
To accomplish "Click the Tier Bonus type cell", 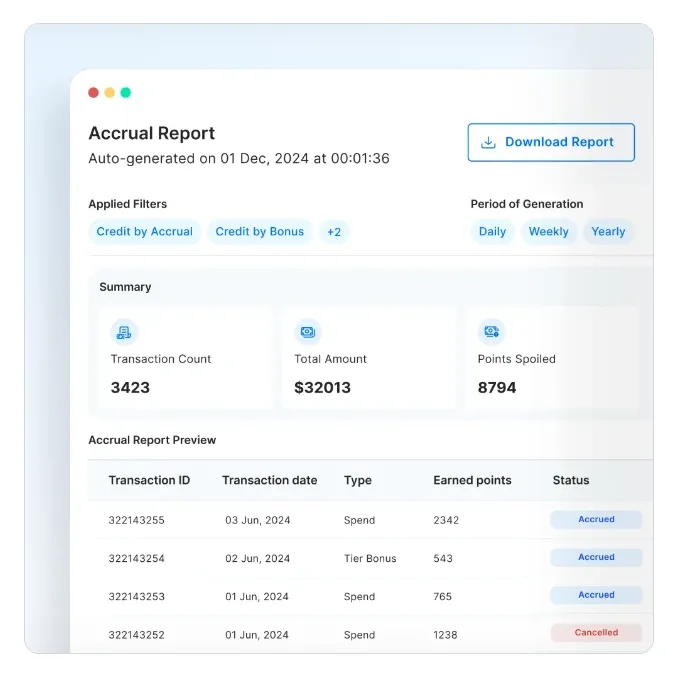I will click(x=370, y=558).
